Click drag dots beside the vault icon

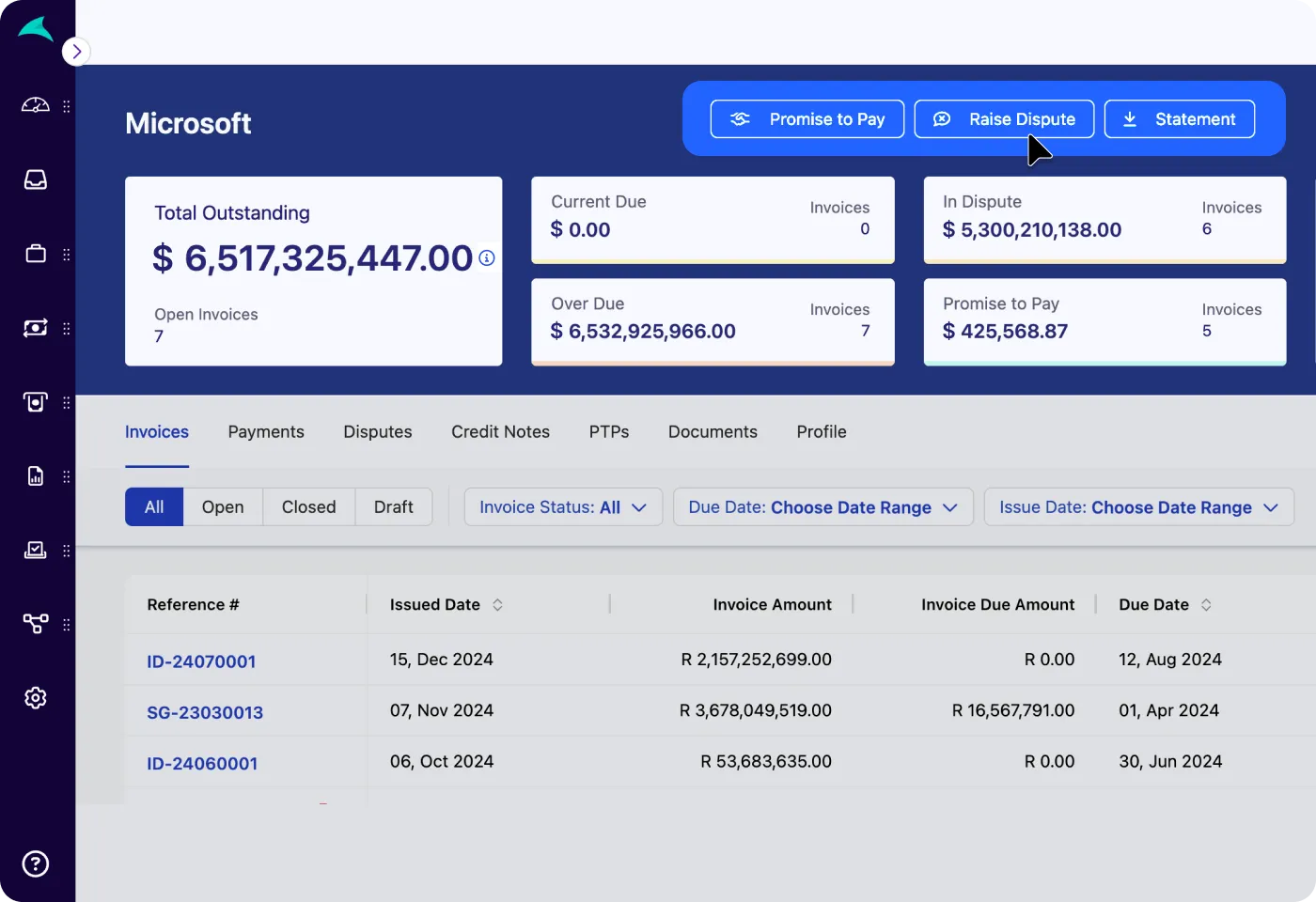(x=67, y=403)
